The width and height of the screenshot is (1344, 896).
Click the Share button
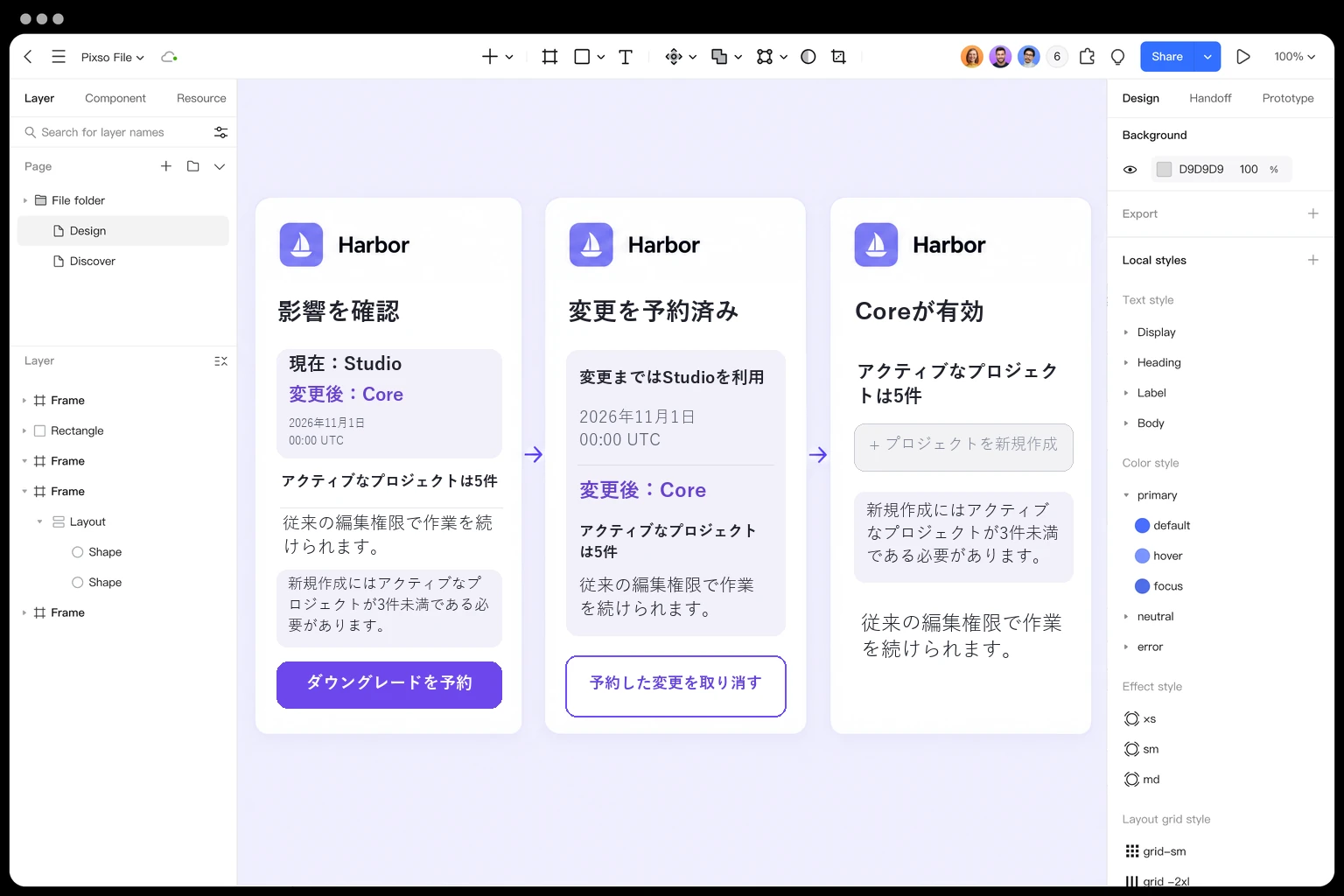[1167, 57]
